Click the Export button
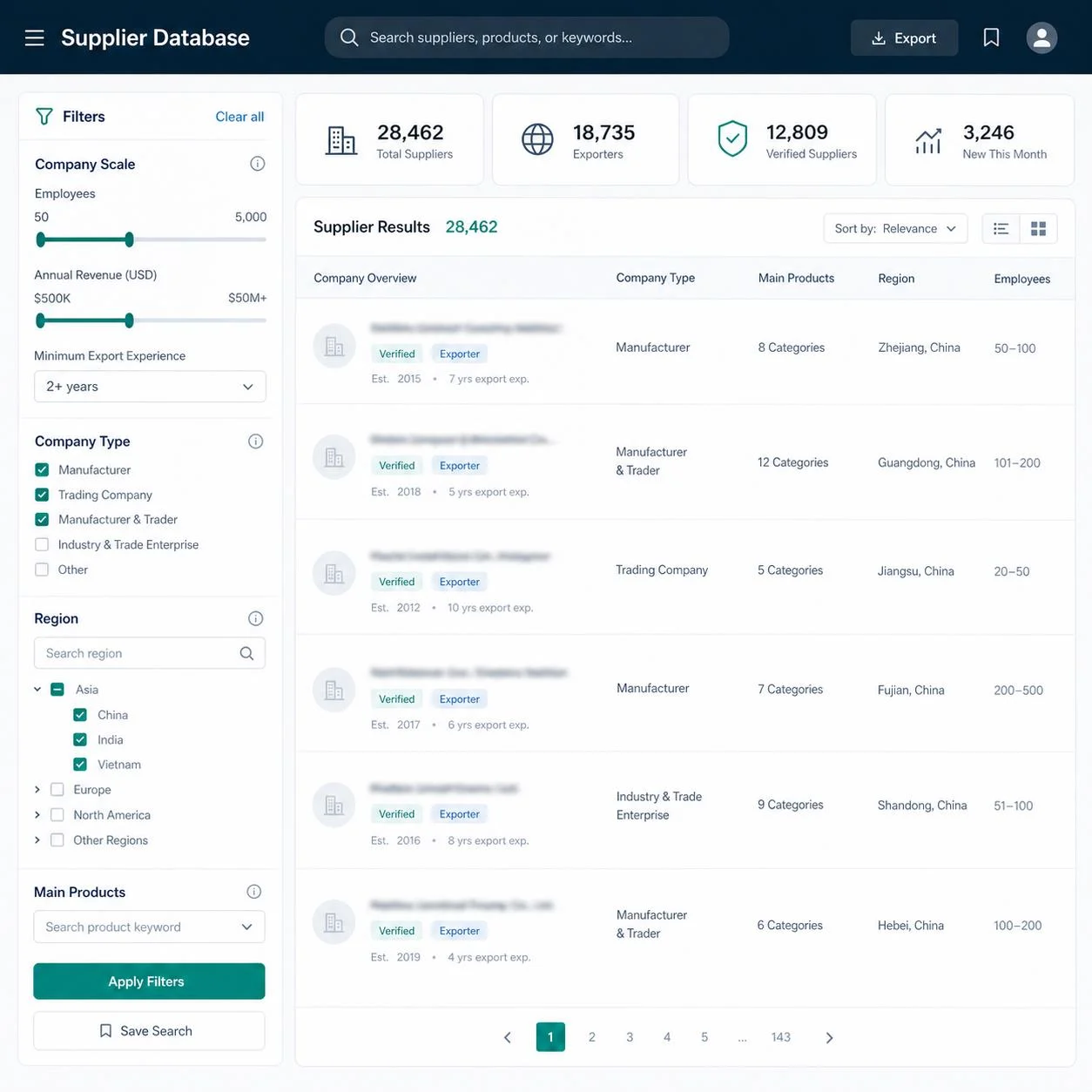This screenshot has width=1092, height=1092. click(x=904, y=37)
